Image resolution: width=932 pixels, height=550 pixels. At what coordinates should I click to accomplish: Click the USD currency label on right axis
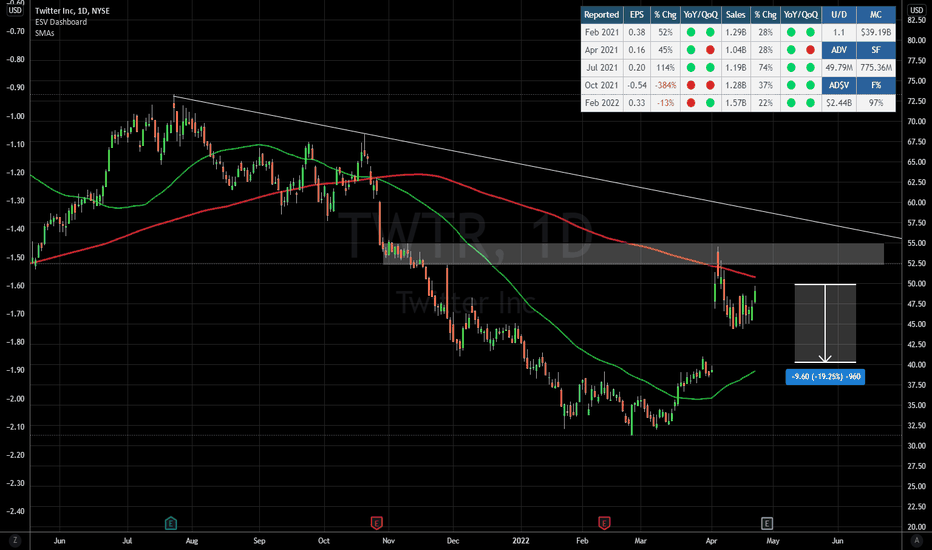[917, 10]
